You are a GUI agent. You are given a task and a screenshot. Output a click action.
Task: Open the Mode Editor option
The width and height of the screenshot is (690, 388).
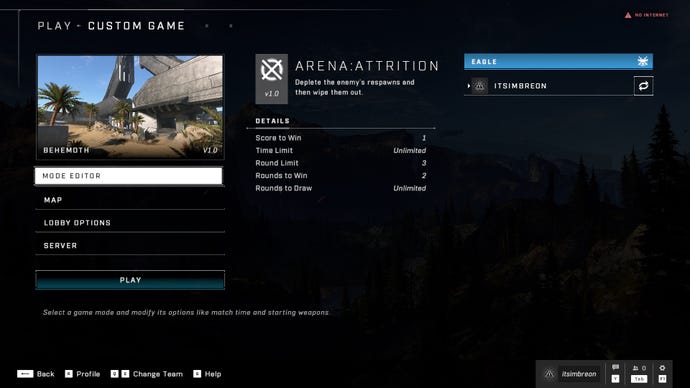(x=129, y=176)
